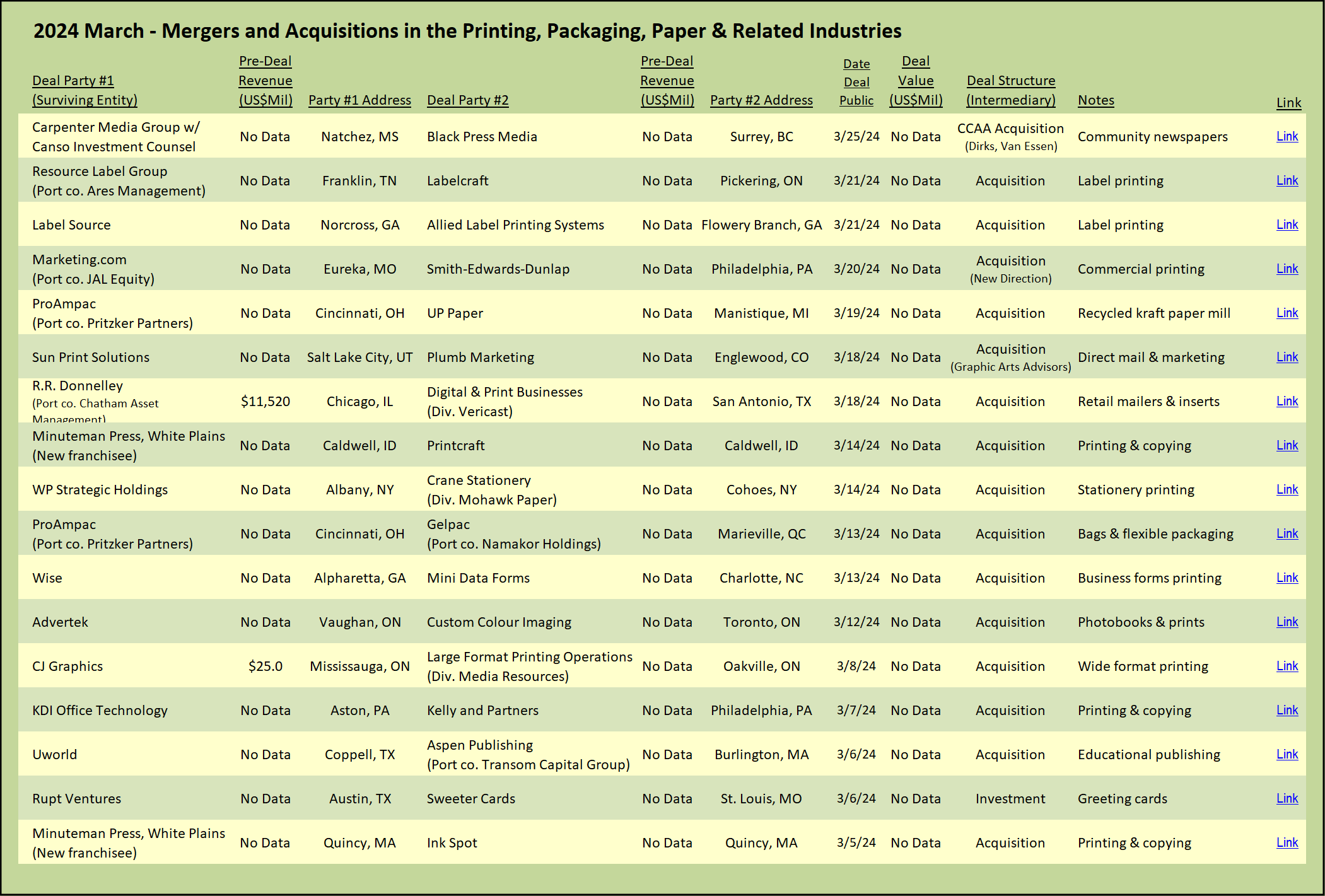Screen dimensions: 1325x896
Task: Click the Link for Mini Data Forms
Action: click(x=1287, y=578)
